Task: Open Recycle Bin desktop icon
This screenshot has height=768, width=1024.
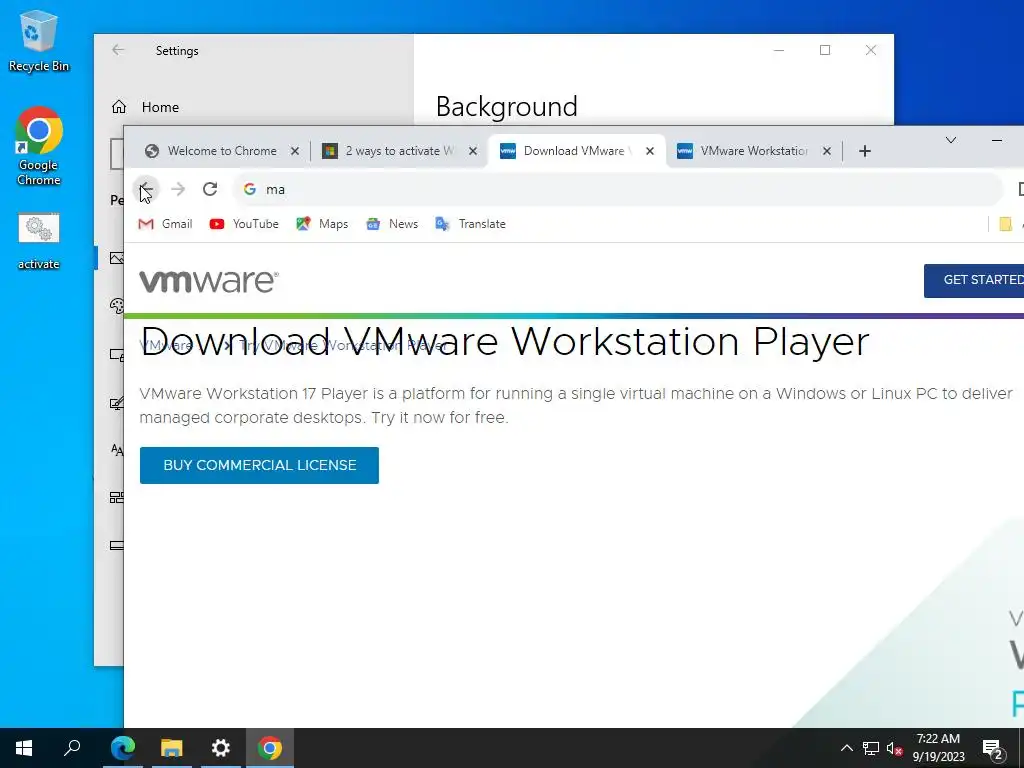Action: pyautogui.click(x=39, y=41)
